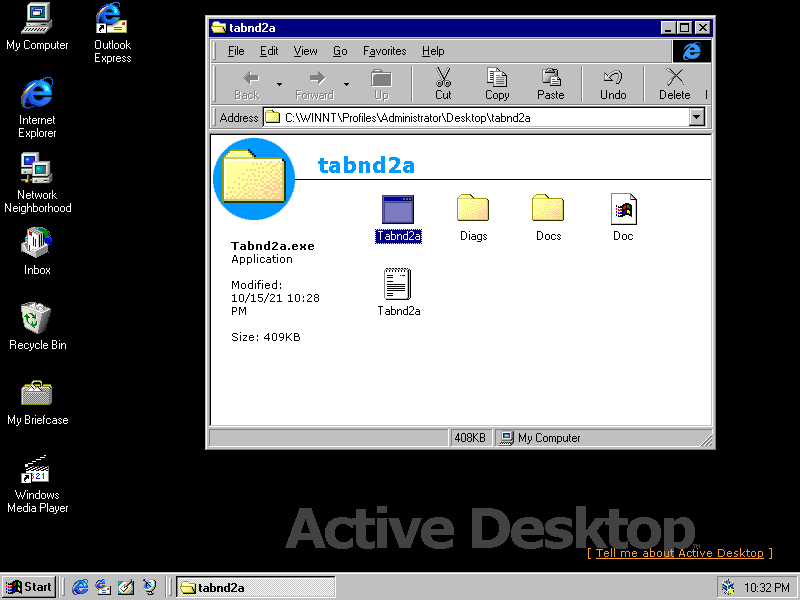Screen dimensions: 800x600
Task: Expand the Address bar dropdown
Action: pyautogui.click(x=696, y=117)
